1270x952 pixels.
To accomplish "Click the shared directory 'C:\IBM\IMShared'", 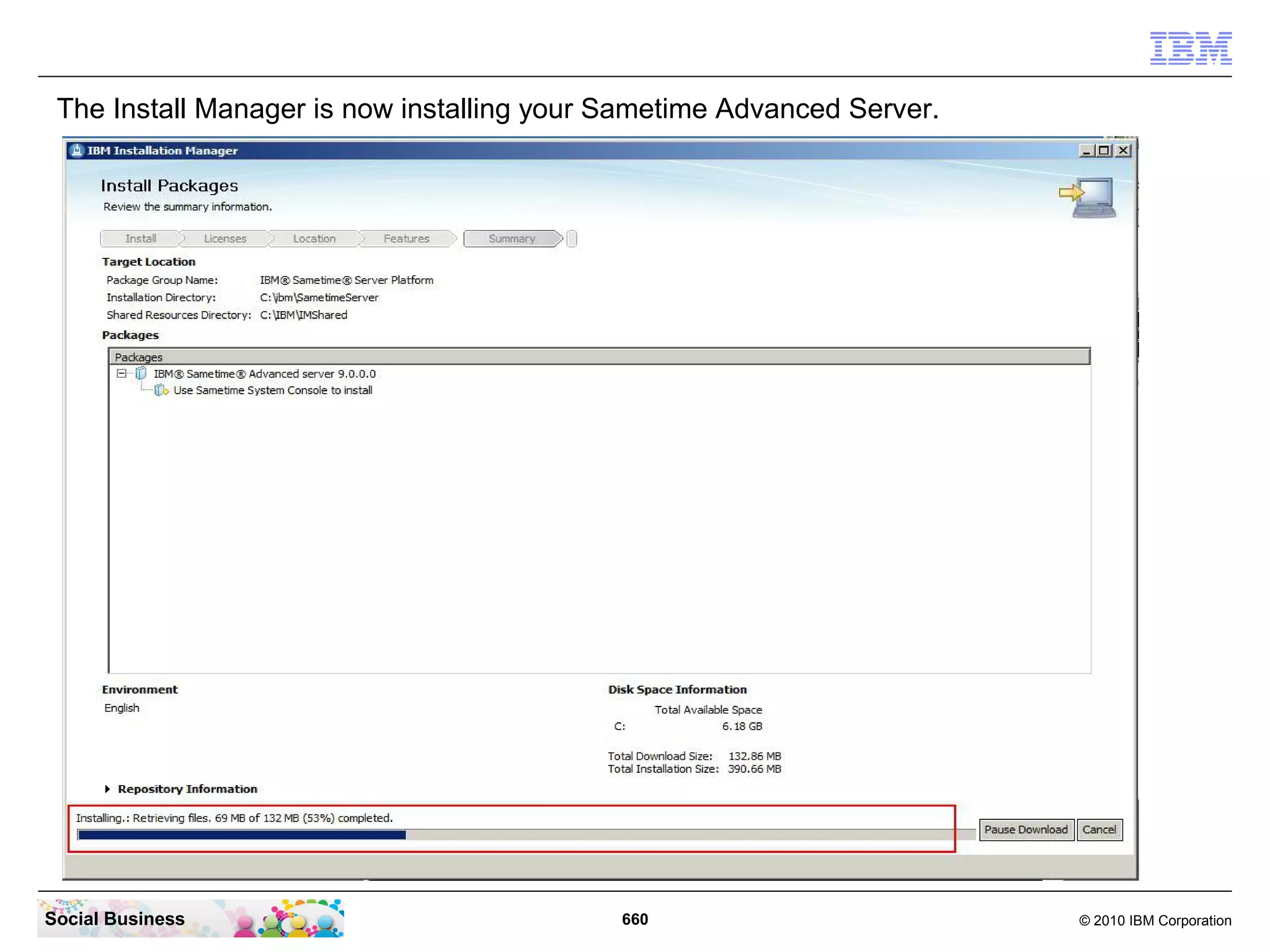I will (303, 315).
